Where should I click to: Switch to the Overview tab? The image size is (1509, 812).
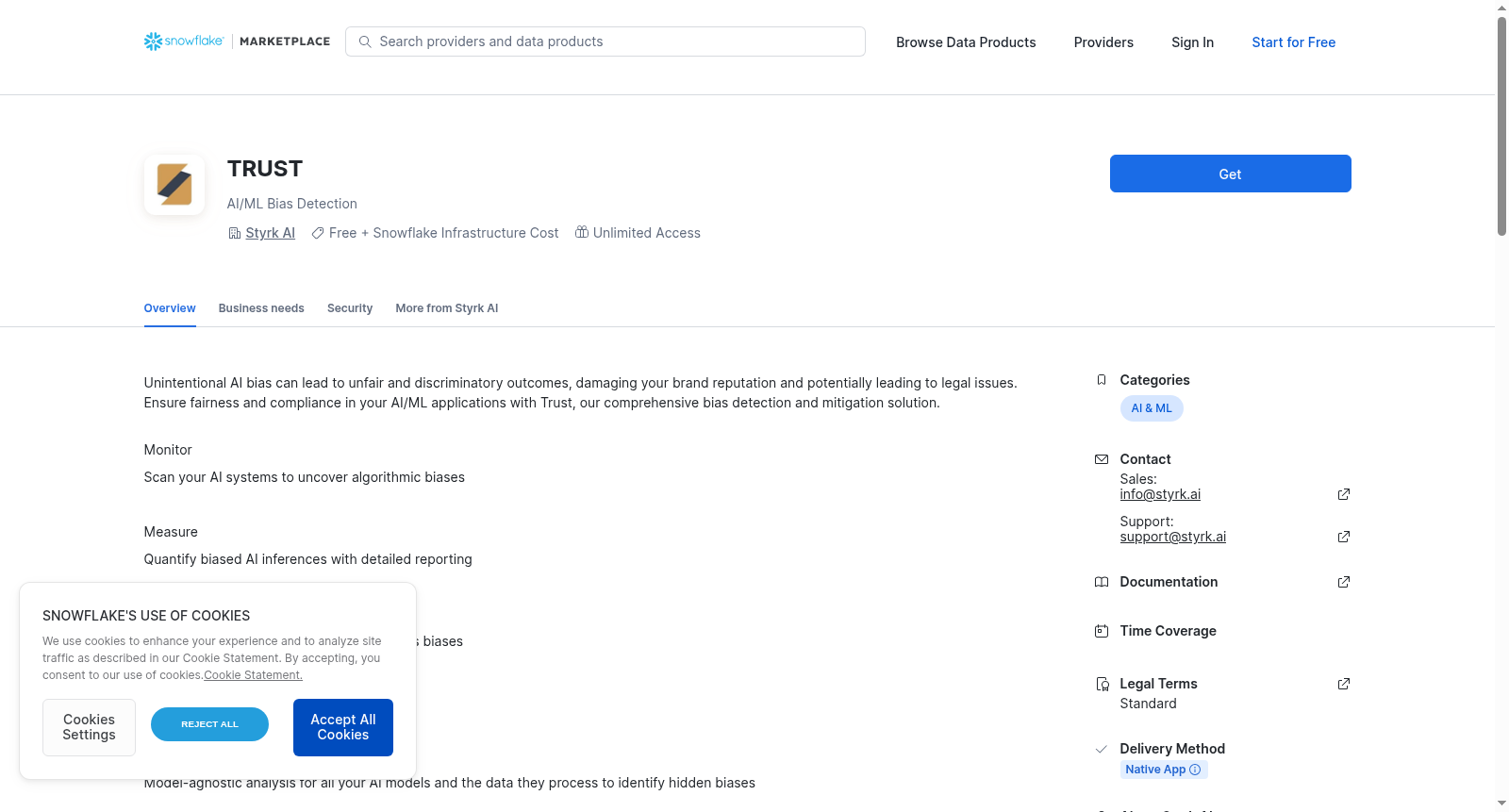click(170, 308)
